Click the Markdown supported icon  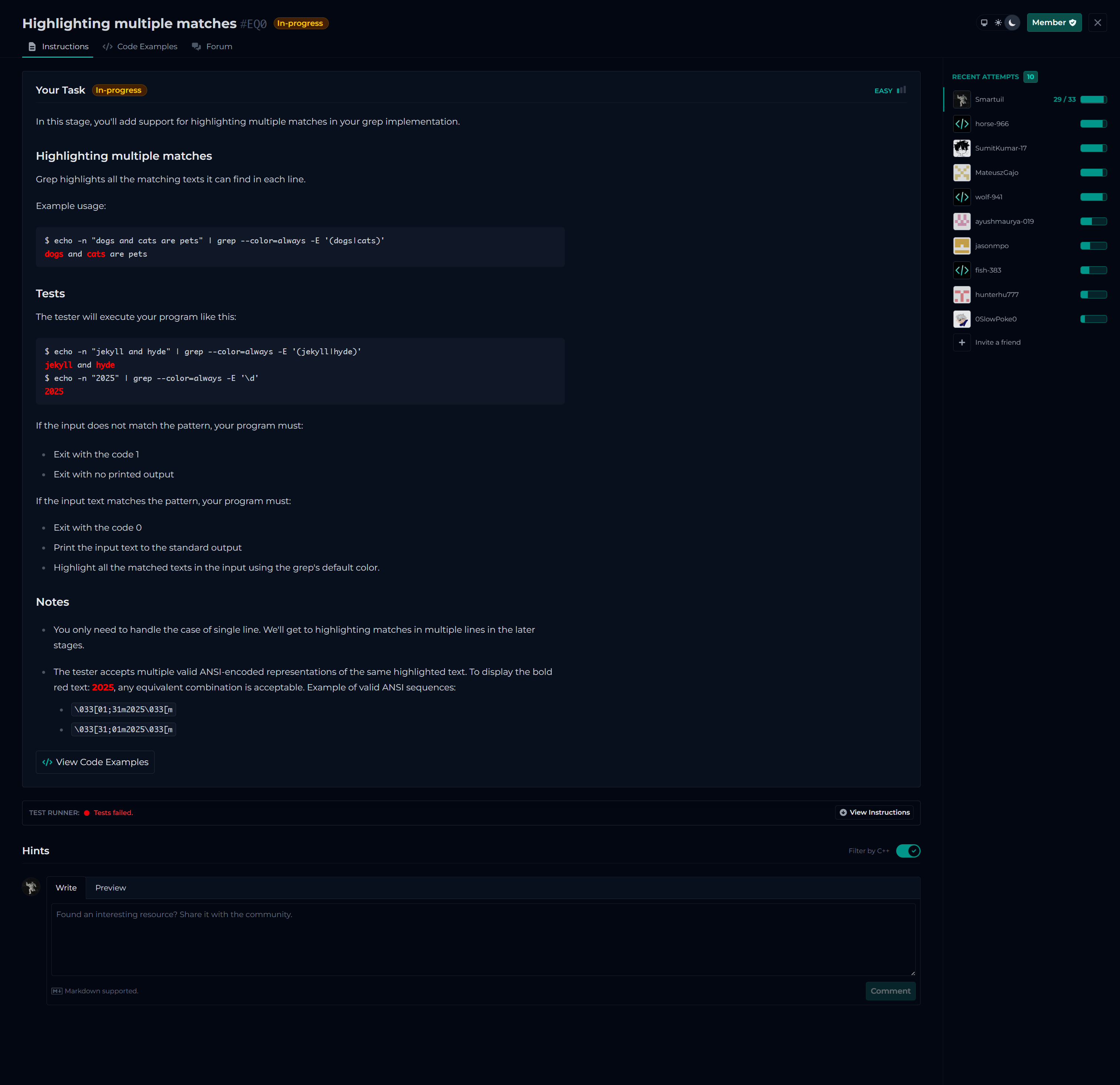pos(57,991)
